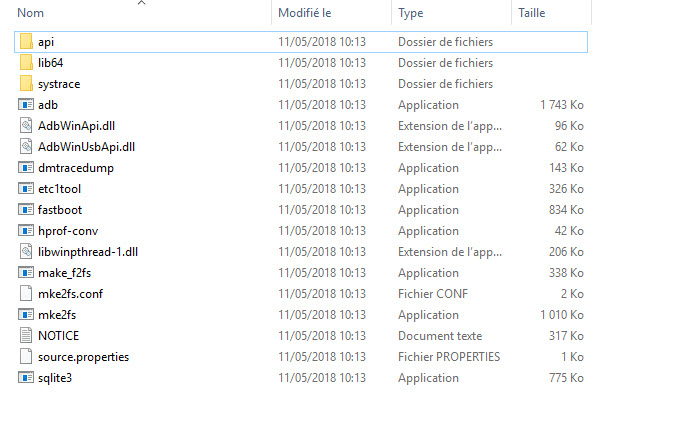Select the dmtracedump file name
The image size is (683, 429).
pos(76,168)
